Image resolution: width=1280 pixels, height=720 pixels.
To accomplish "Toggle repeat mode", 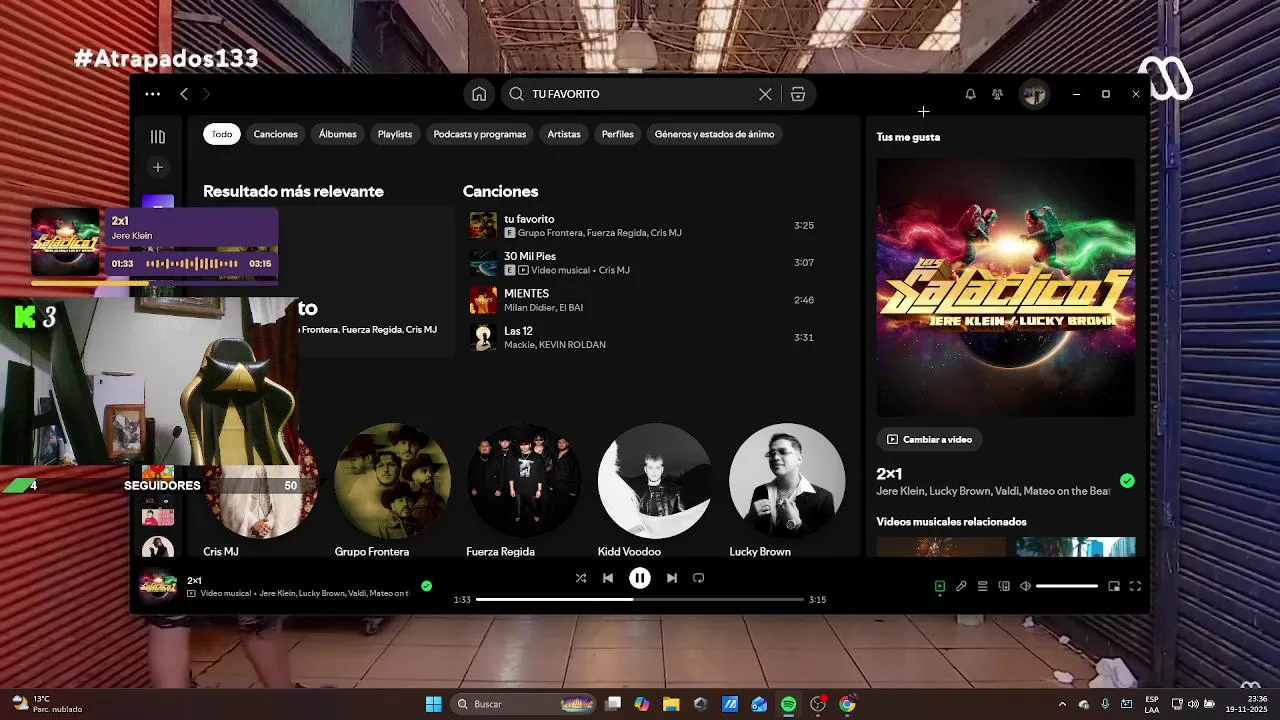I will 699,578.
